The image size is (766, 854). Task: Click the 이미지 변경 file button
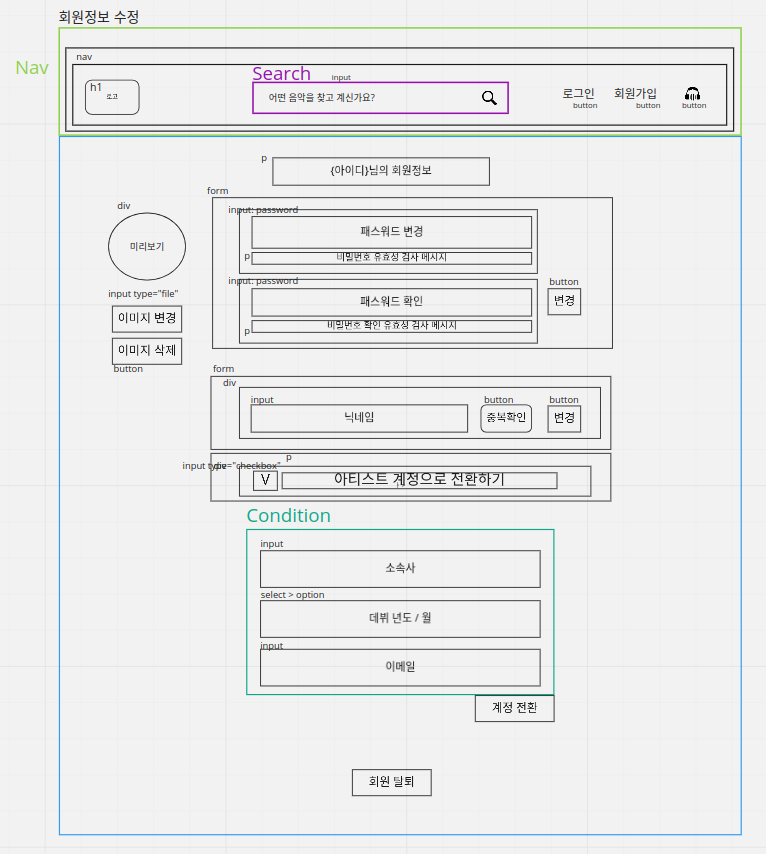[147, 319]
